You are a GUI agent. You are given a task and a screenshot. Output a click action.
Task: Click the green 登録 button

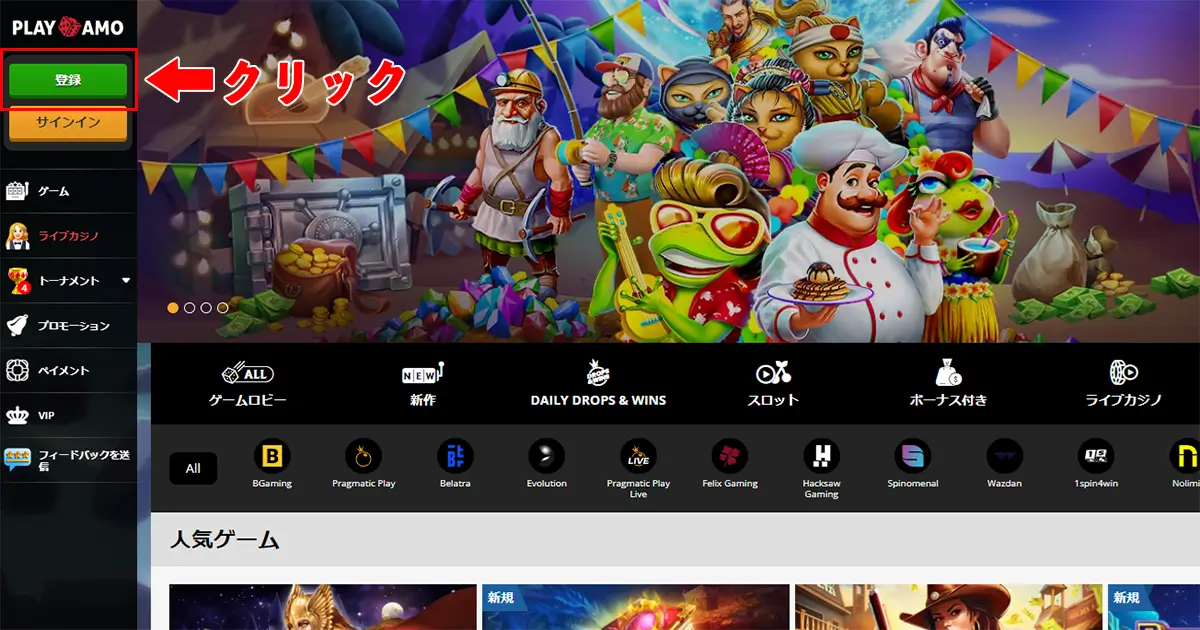68,80
